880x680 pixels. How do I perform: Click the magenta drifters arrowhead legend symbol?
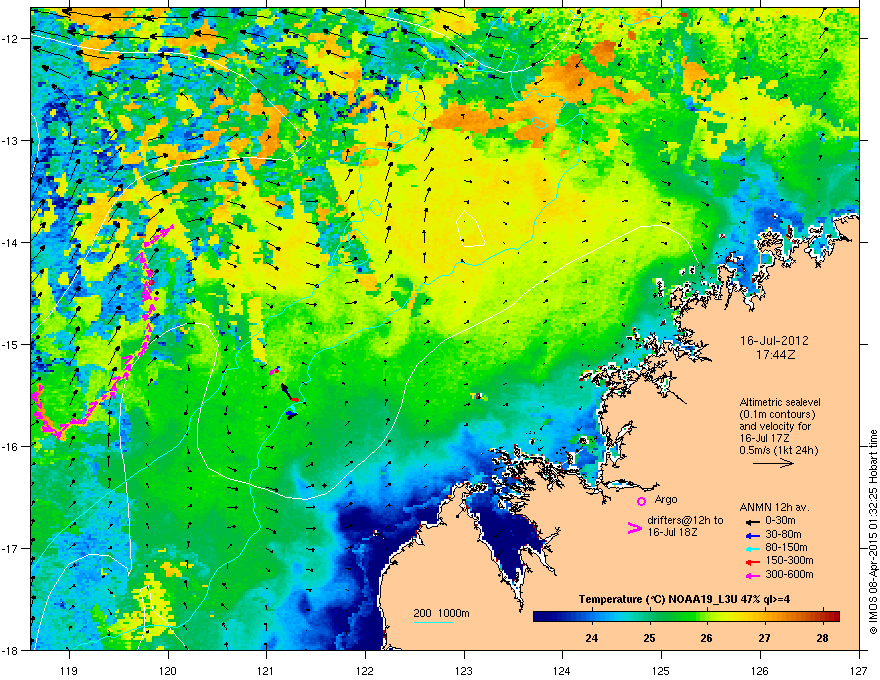point(634,528)
